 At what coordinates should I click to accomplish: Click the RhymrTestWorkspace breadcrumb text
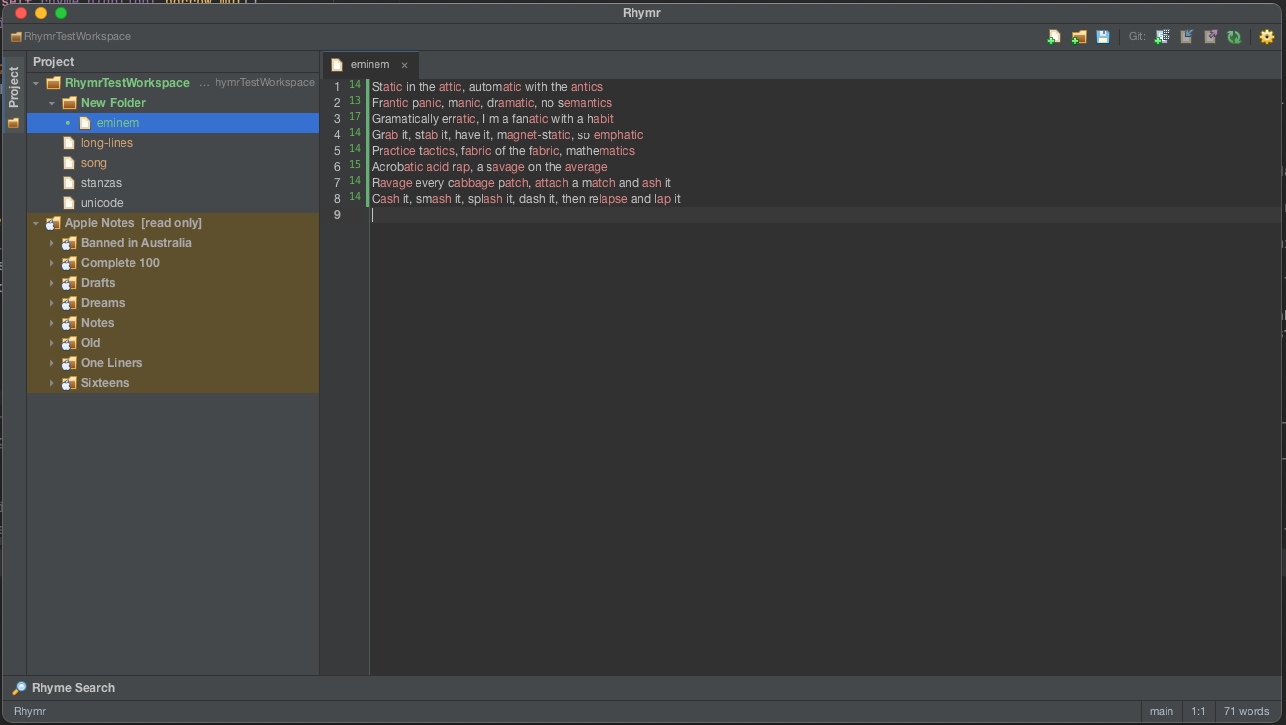(77, 37)
